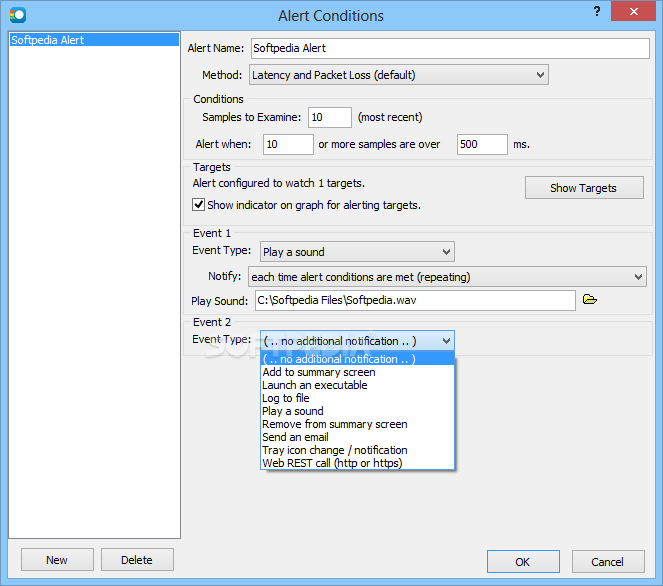Click the Alert Name input field
Viewport: 663px width, 586px height.
(450, 48)
